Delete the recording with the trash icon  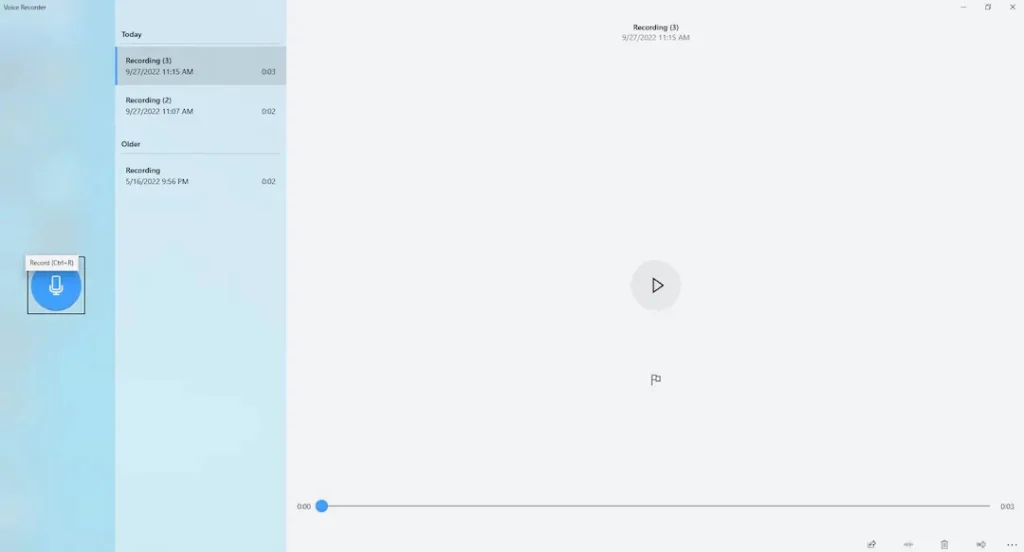tap(944, 544)
